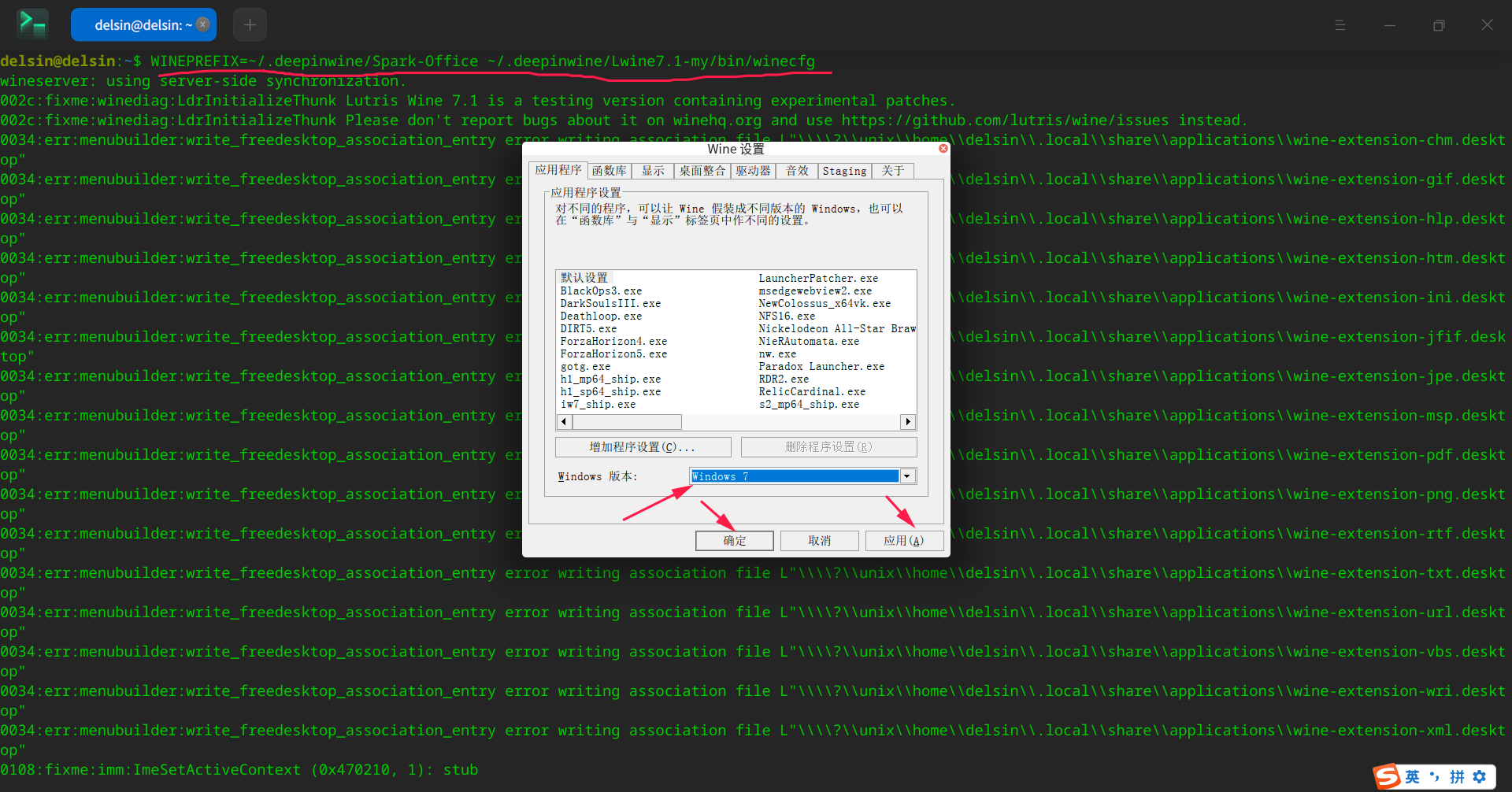
Task: Select DIRT5.exe entry
Action: pos(588,328)
